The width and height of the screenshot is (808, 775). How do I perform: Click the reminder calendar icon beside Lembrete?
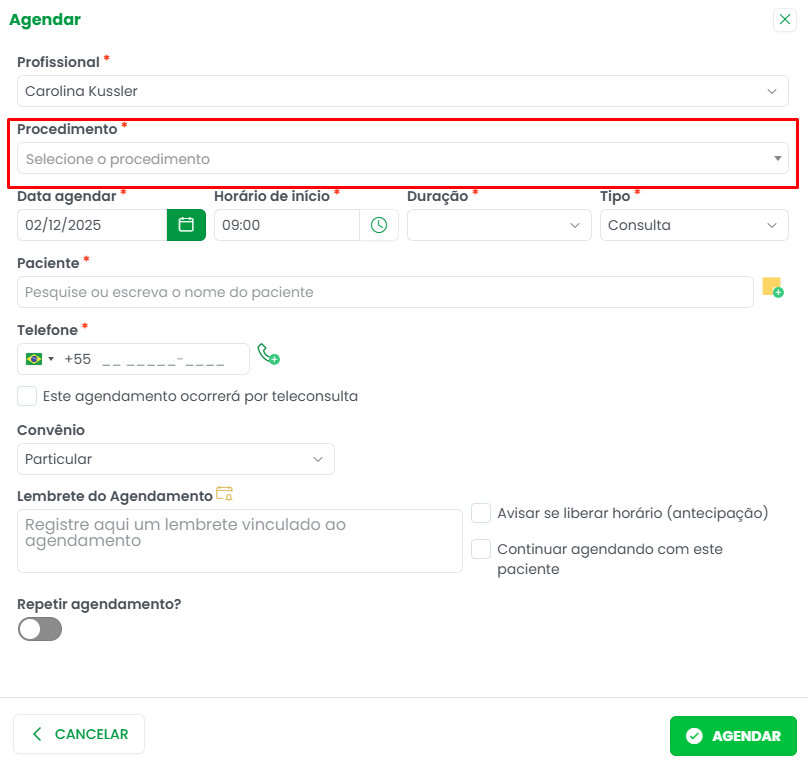(225, 494)
